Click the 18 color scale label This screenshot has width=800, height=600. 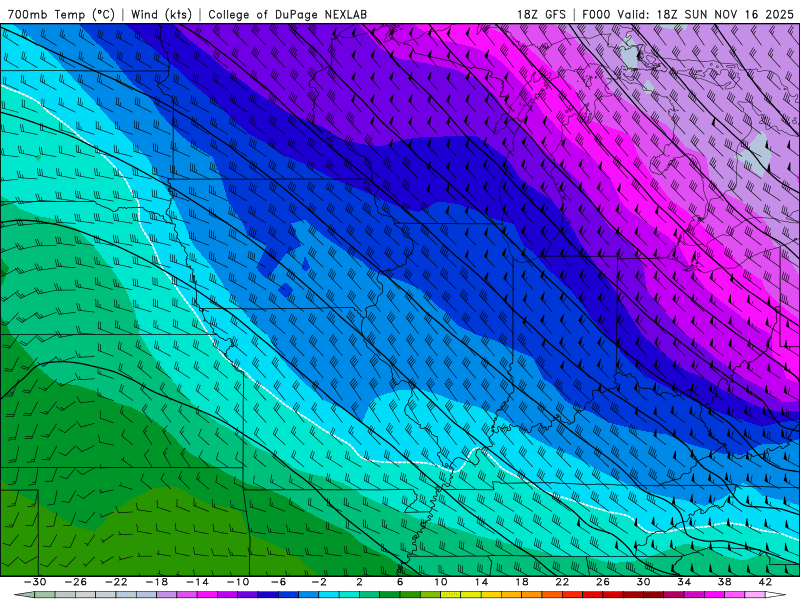click(x=522, y=582)
